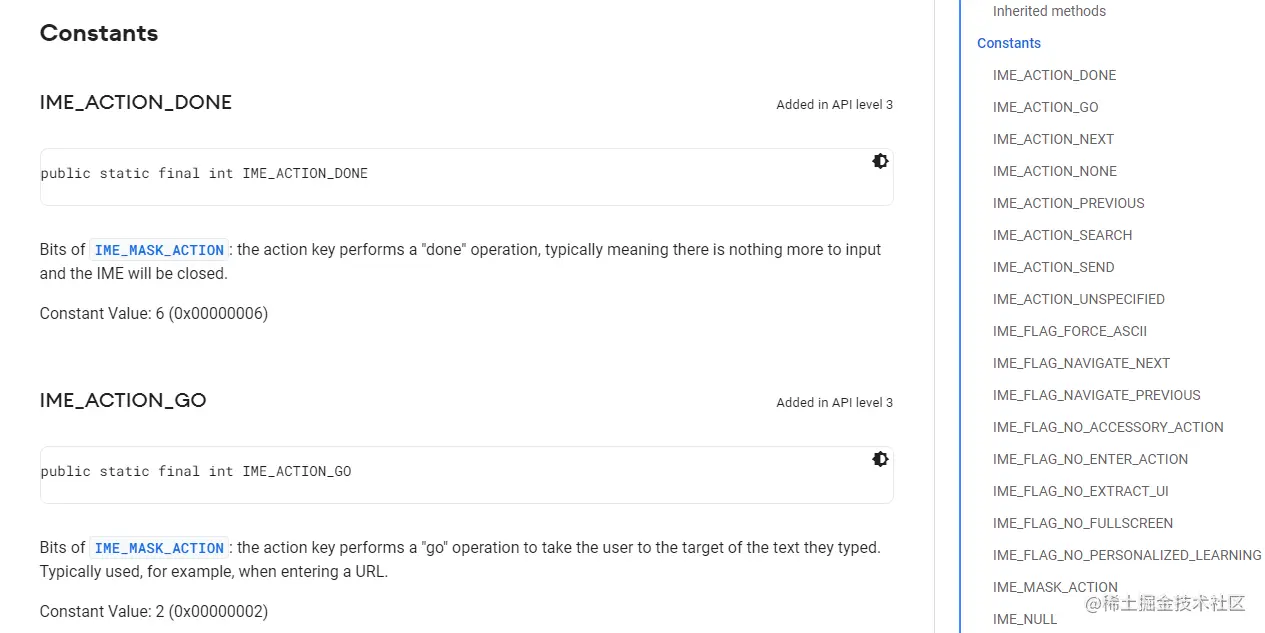Go to IME_ACTION_SEND constant

pos(1053,267)
